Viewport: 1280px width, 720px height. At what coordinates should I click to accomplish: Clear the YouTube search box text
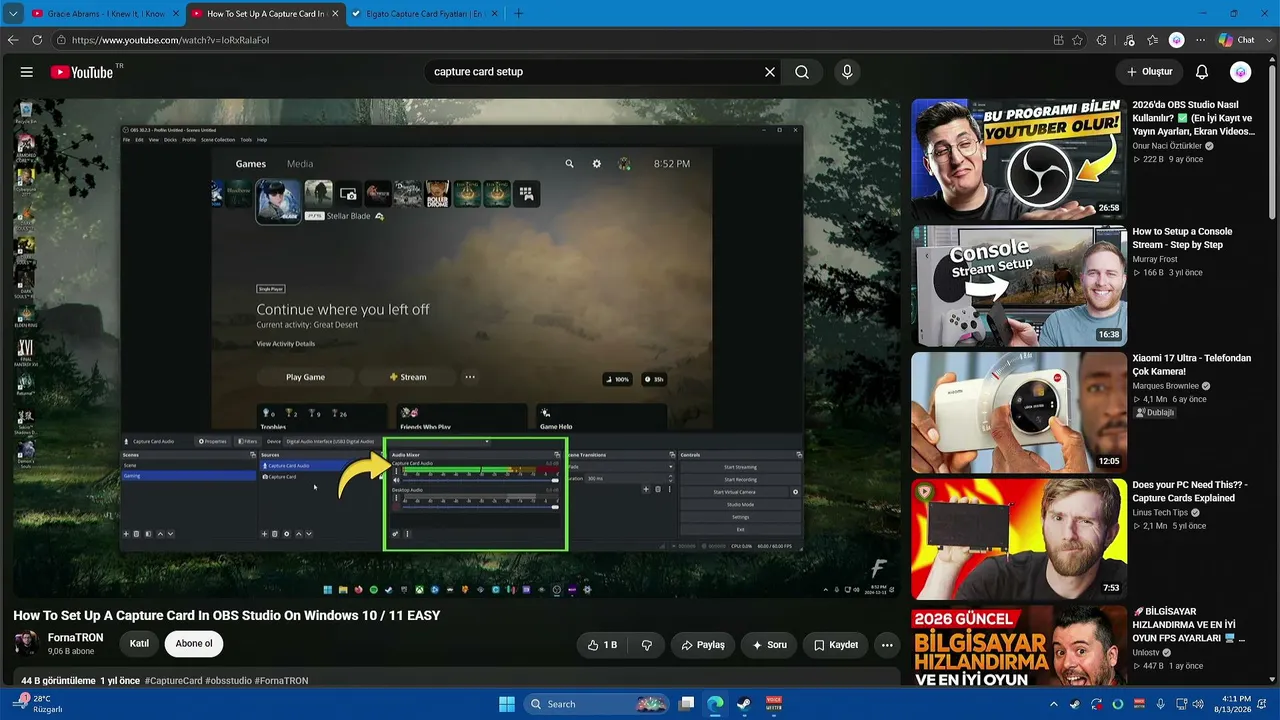click(x=770, y=72)
